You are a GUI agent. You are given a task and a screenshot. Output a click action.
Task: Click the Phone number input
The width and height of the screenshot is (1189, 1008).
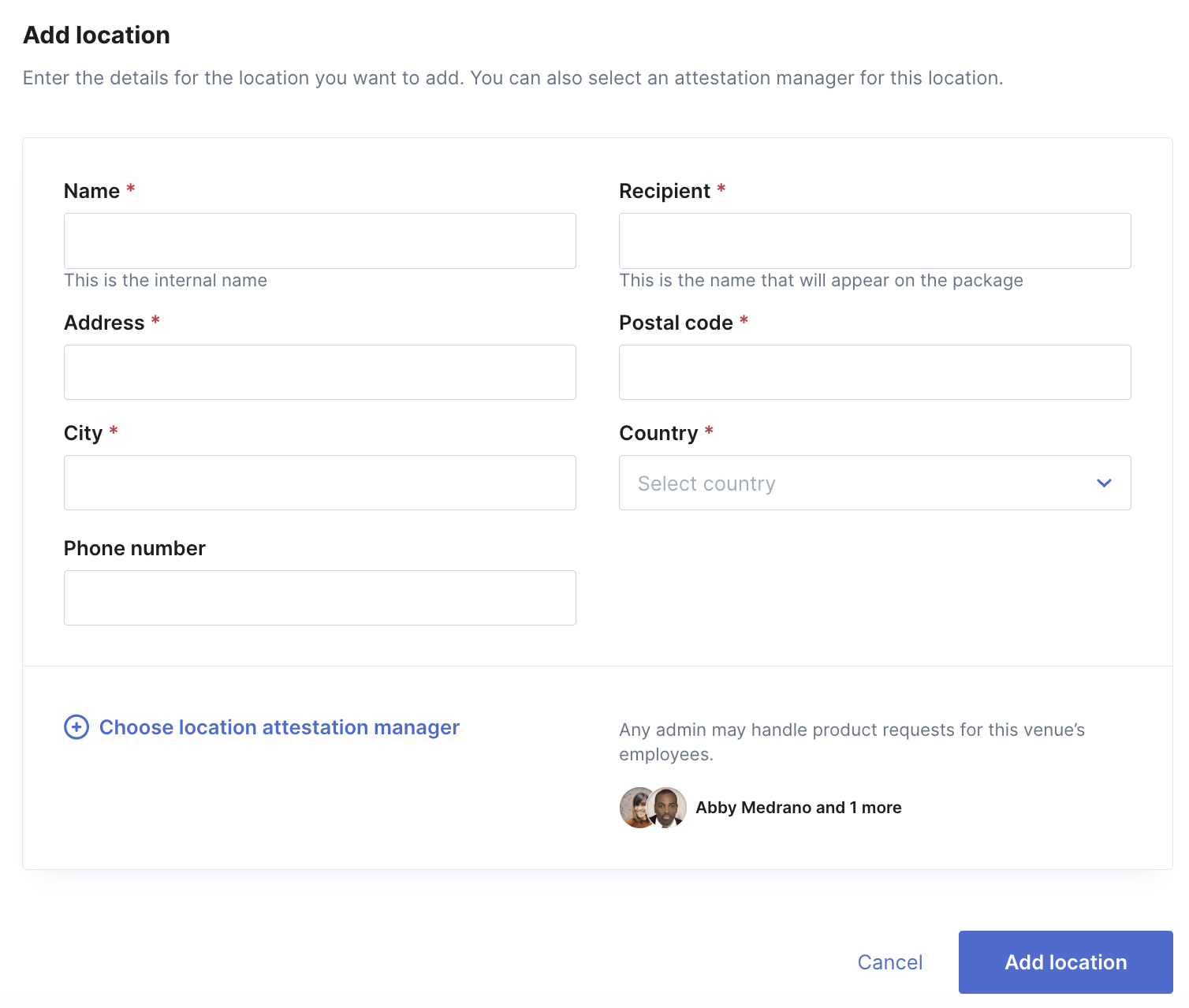click(x=320, y=598)
